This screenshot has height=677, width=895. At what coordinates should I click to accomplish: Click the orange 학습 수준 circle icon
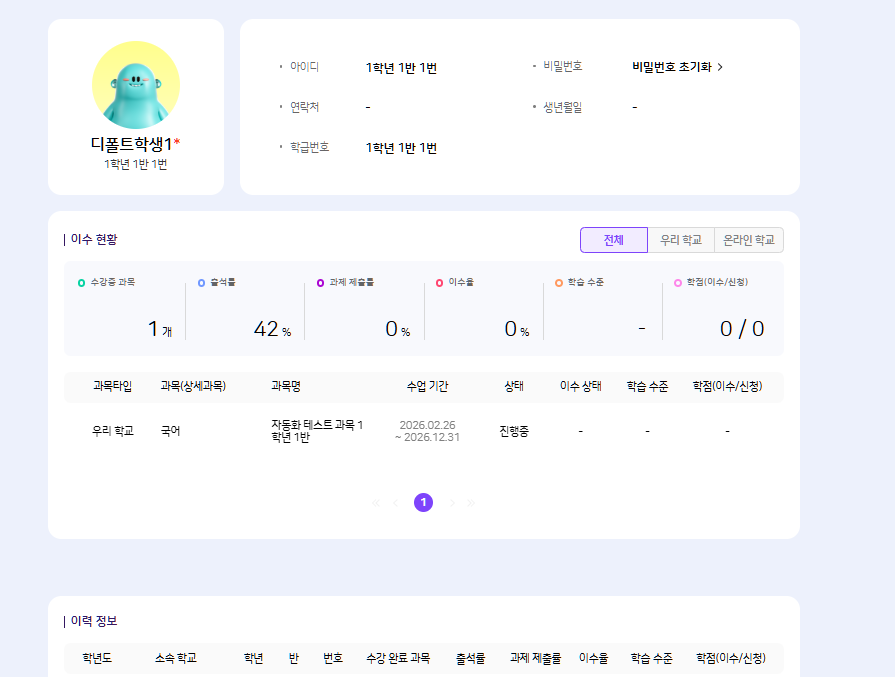[x=558, y=283]
